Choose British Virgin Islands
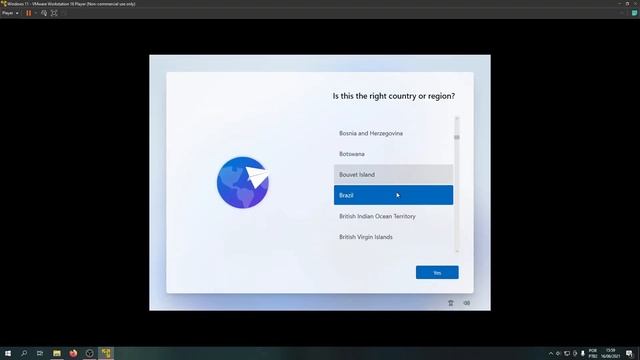This screenshot has width=640, height=360. tap(393, 237)
